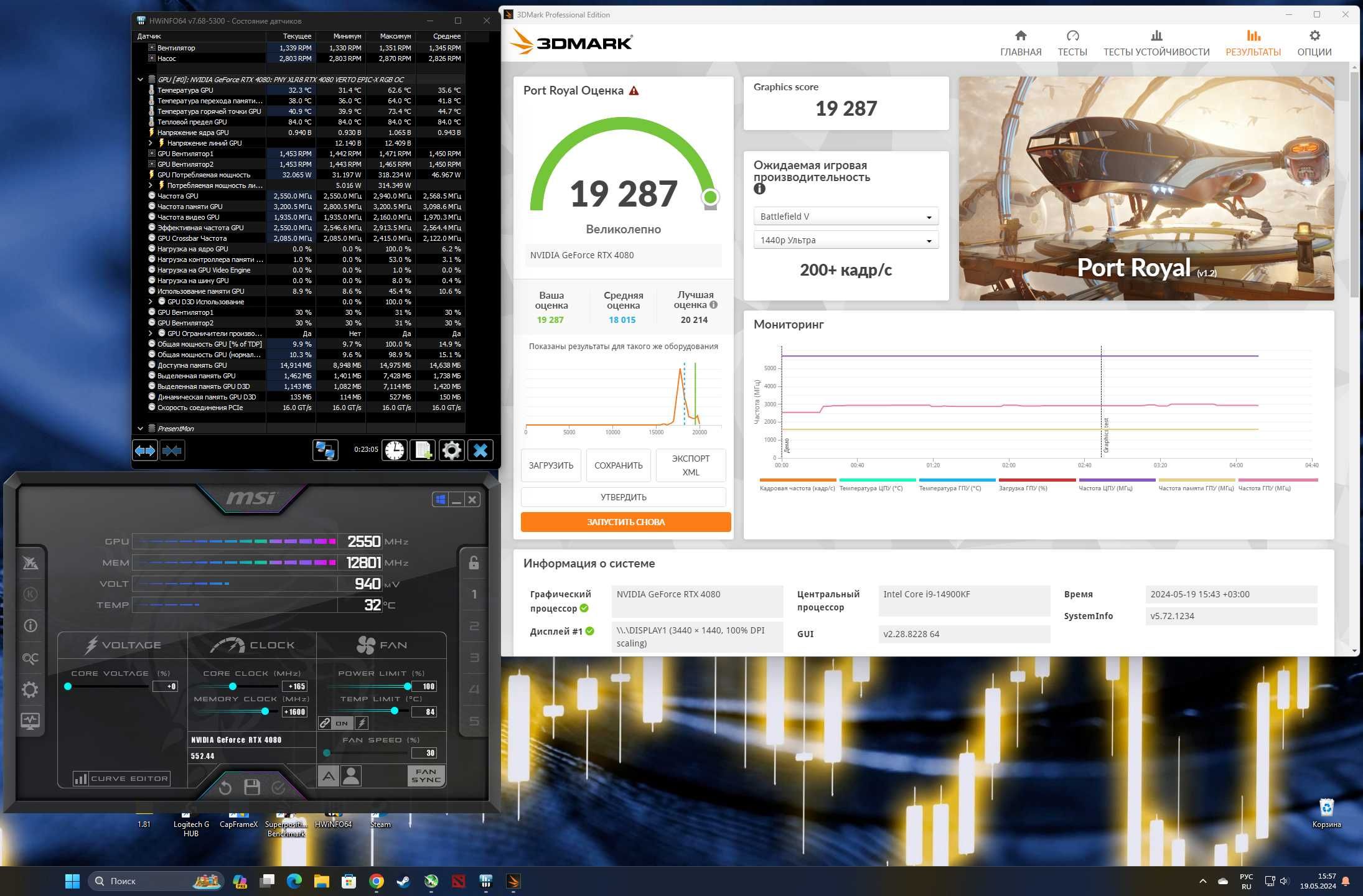
Task: Open Steam icon in Windows taskbar
Action: click(403, 881)
